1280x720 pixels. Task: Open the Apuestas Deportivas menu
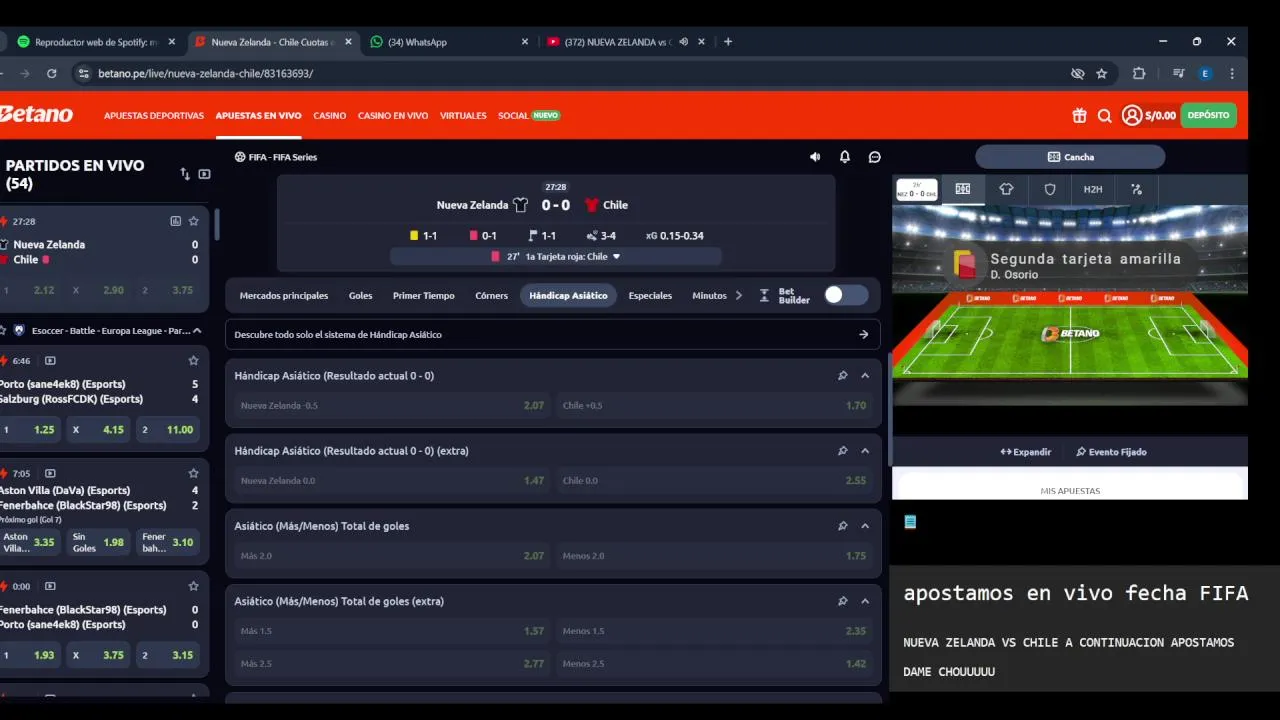click(154, 116)
